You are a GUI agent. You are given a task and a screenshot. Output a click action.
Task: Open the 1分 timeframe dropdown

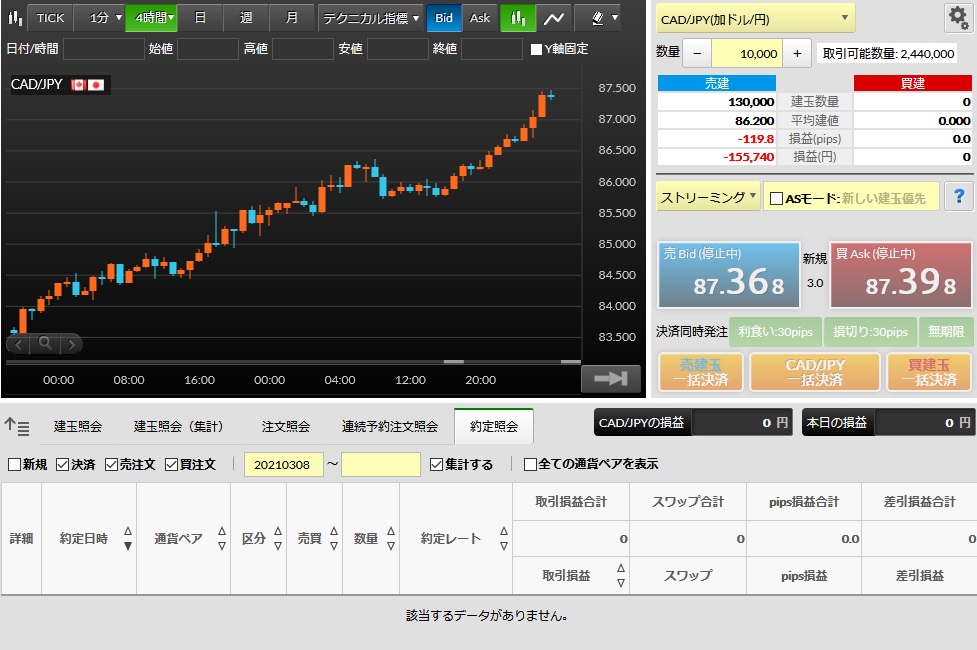(100, 18)
